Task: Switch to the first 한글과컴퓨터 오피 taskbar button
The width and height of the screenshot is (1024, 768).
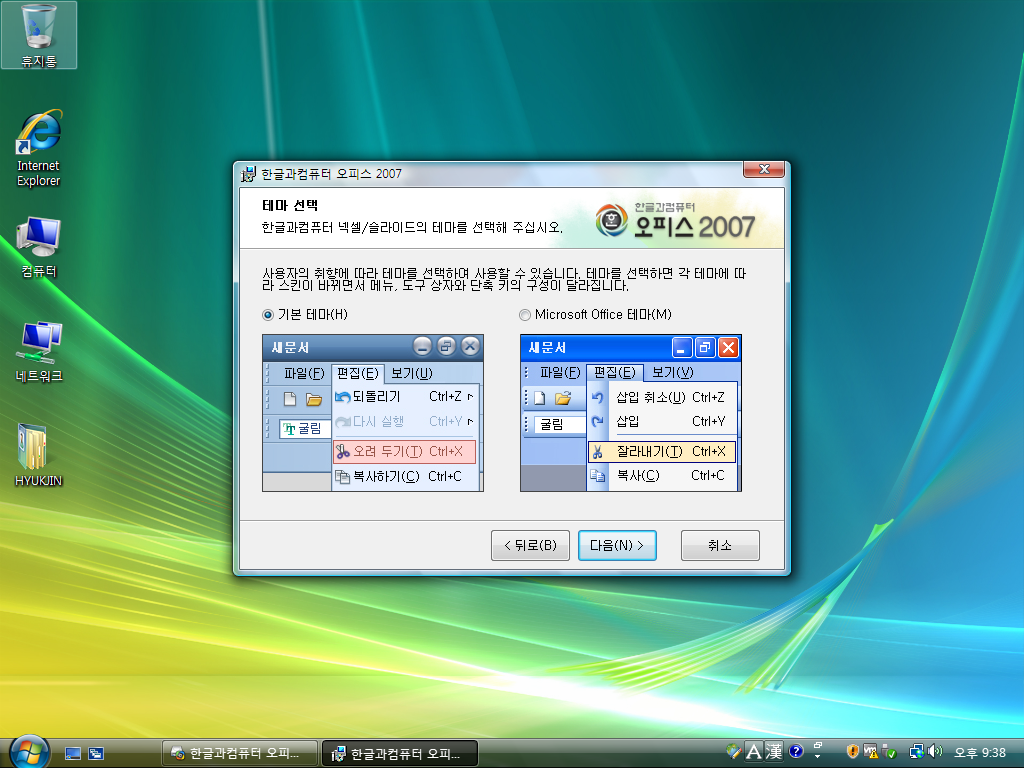Action: pyautogui.click(x=240, y=754)
